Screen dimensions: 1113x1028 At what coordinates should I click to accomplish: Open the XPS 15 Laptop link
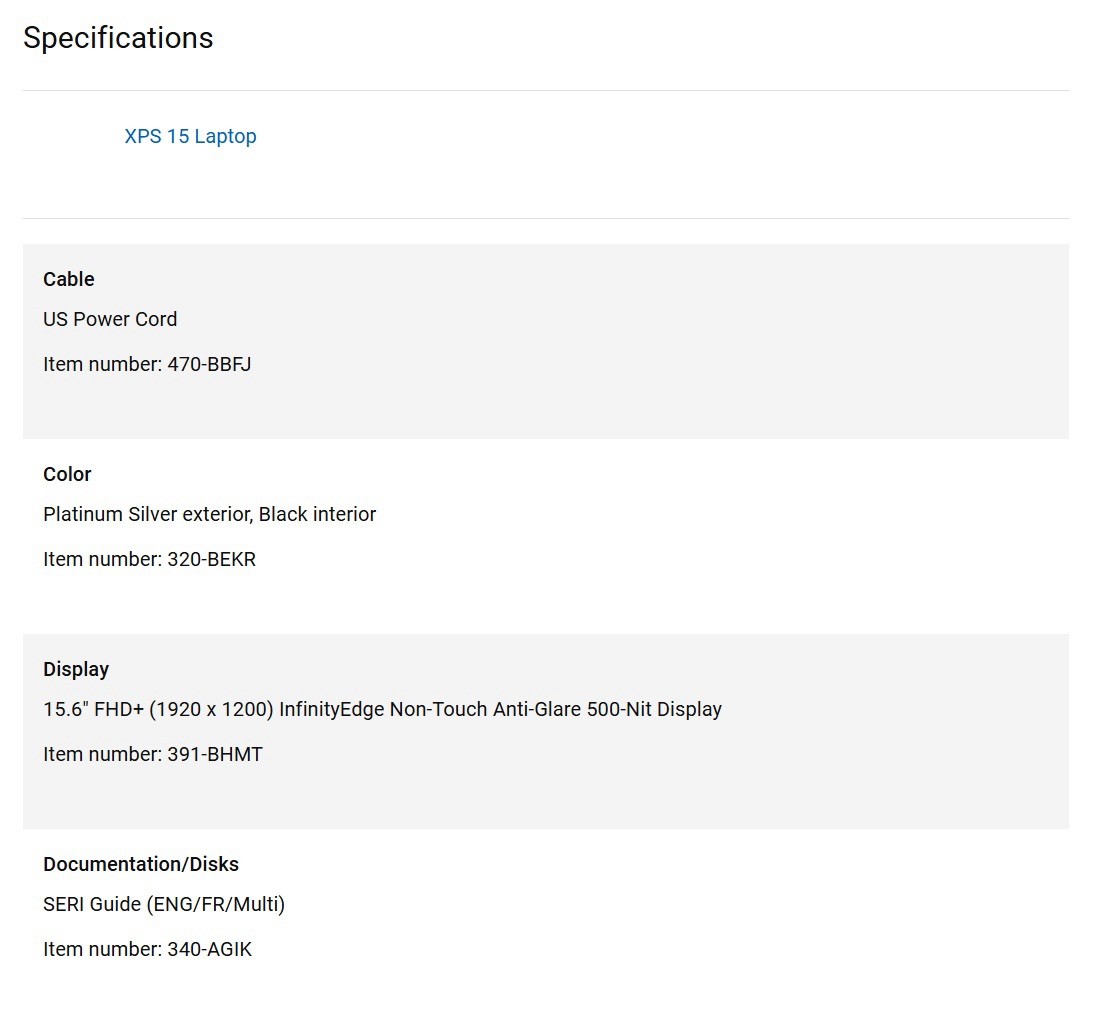click(x=190, y=136)
